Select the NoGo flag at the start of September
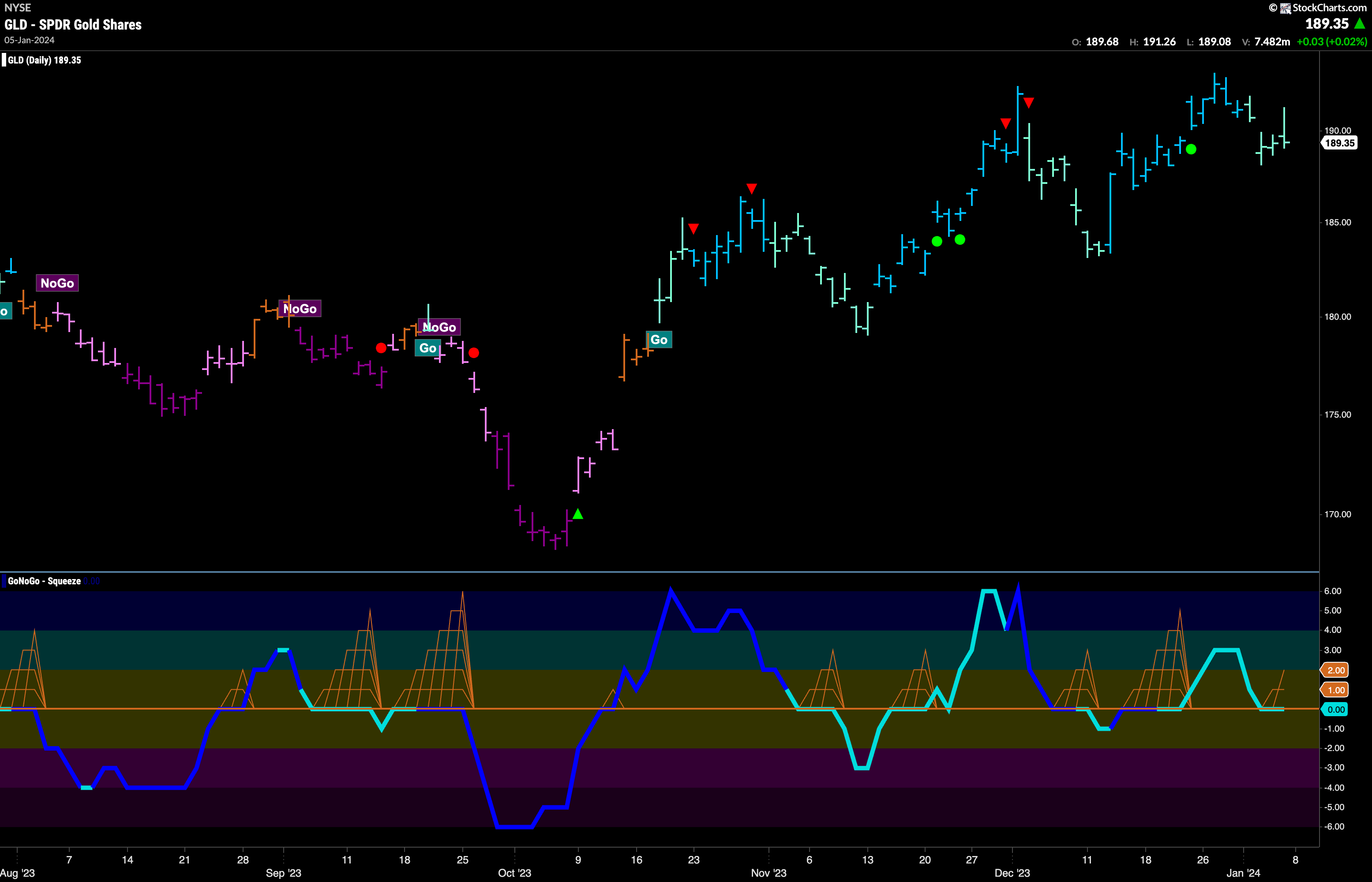 300,309
